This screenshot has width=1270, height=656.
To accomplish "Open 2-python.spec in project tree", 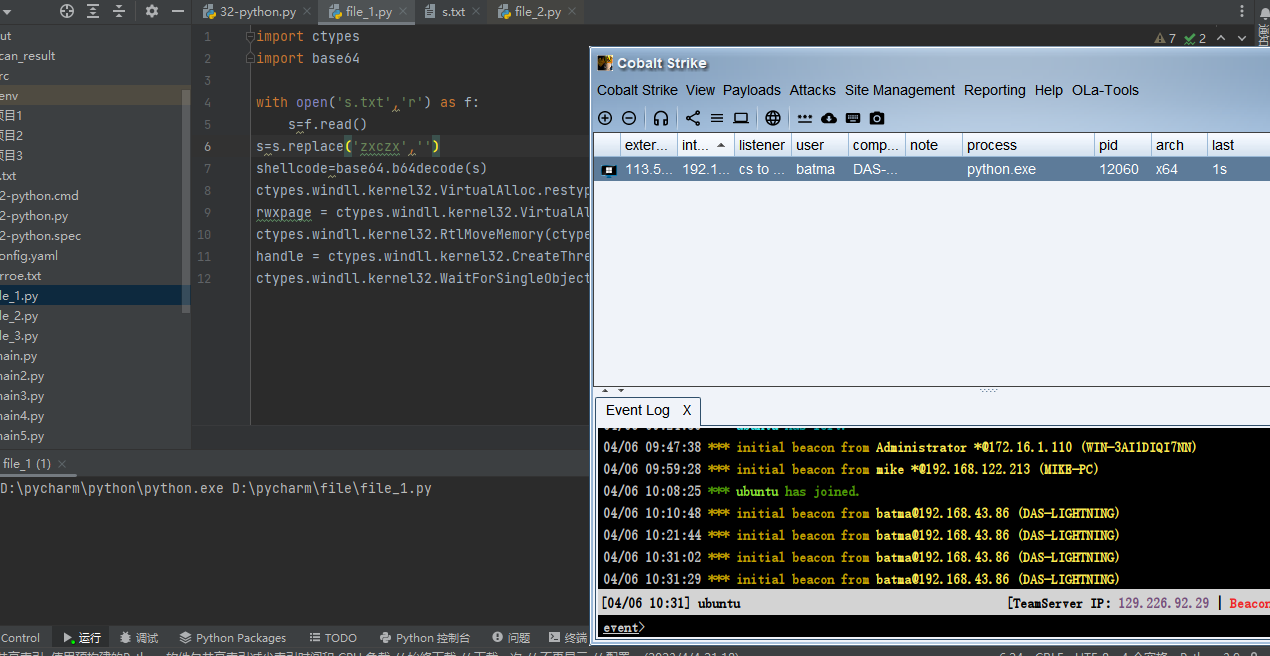I will click(40, 236).
